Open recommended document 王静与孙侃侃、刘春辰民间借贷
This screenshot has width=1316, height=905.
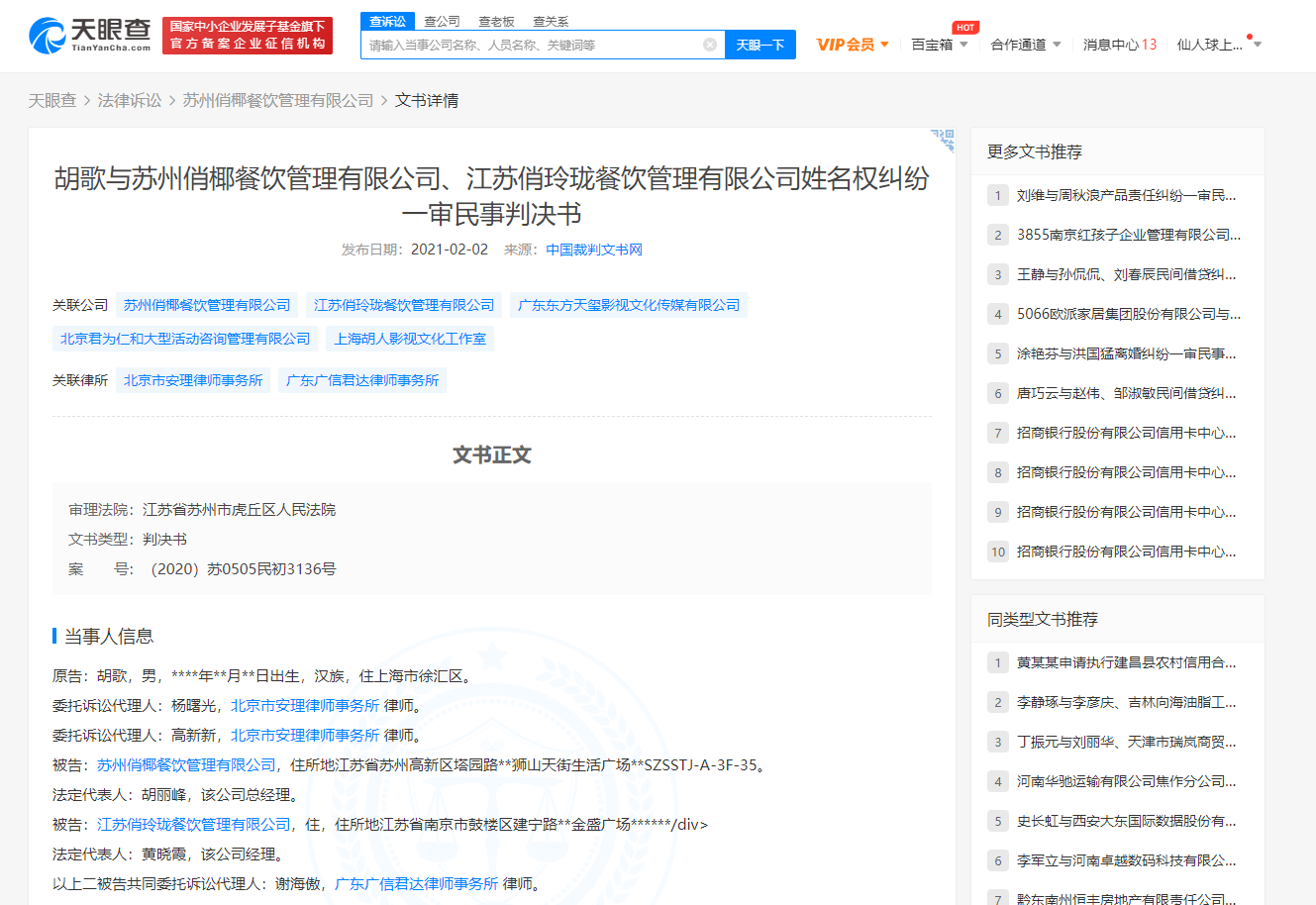1127,274
